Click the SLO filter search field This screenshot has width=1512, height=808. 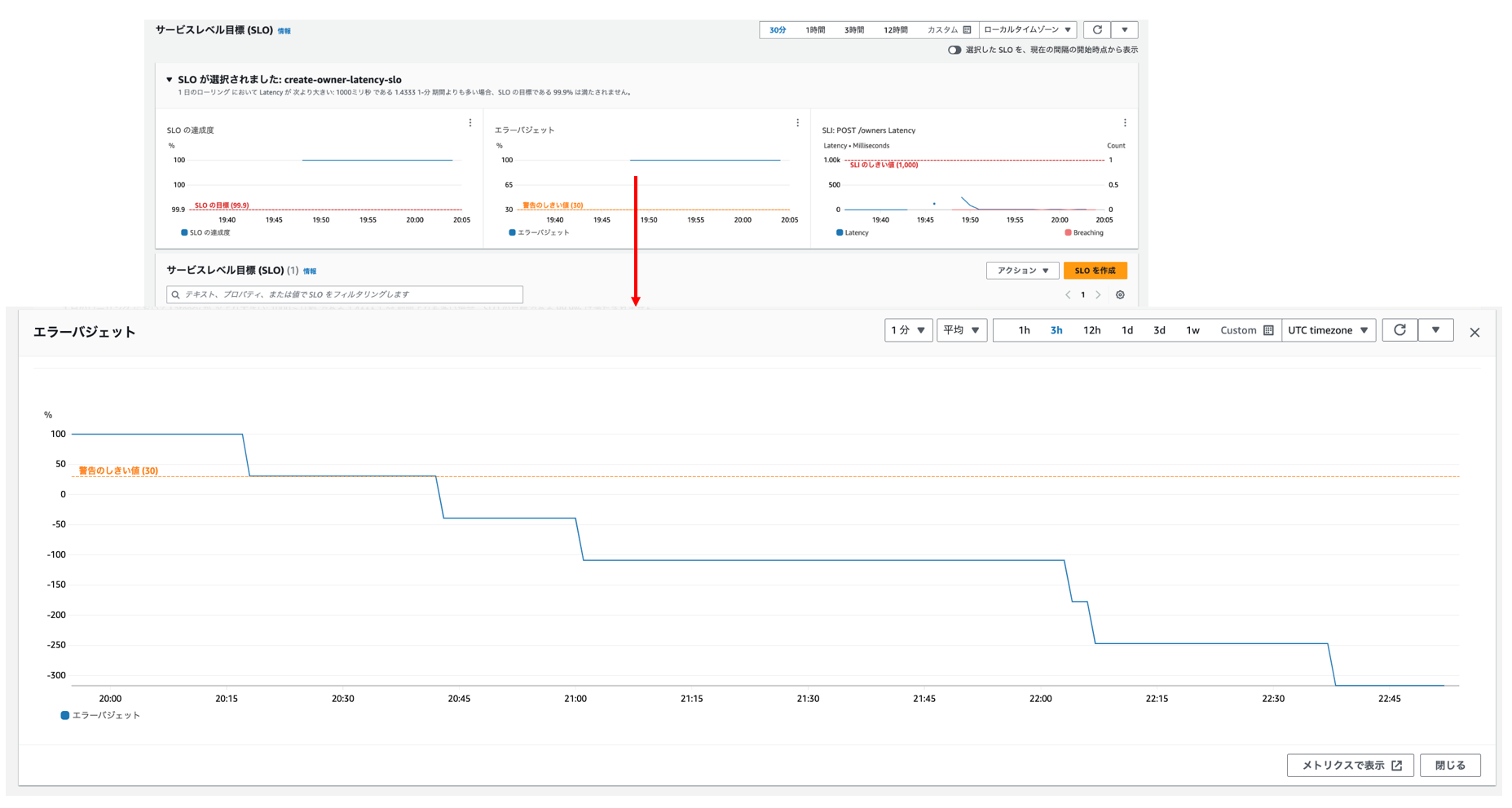[x=345, y=294]
